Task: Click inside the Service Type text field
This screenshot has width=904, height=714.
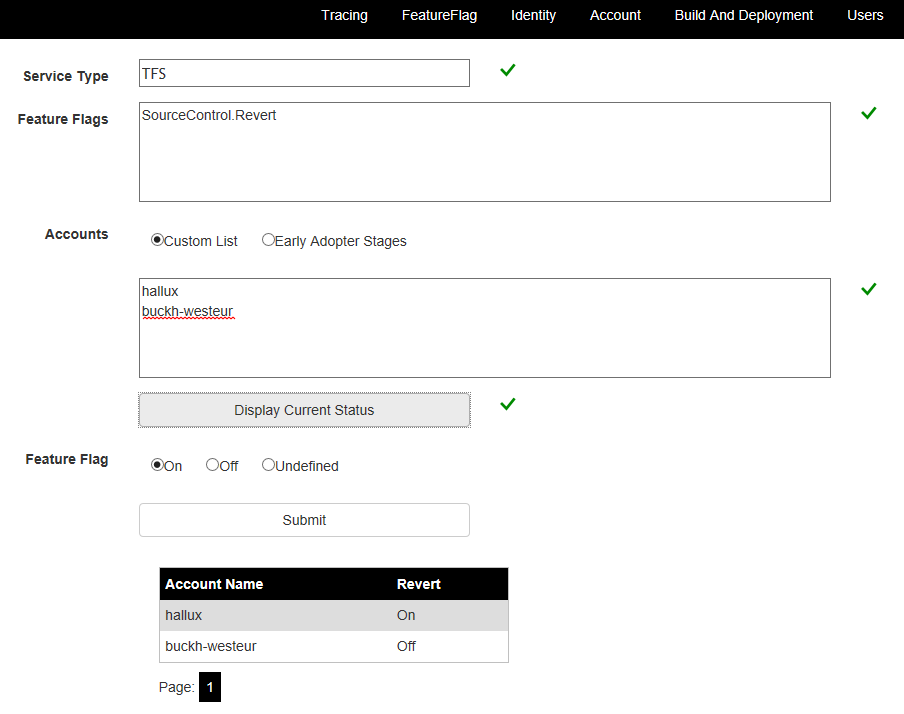Action: (x=303, y=72)
